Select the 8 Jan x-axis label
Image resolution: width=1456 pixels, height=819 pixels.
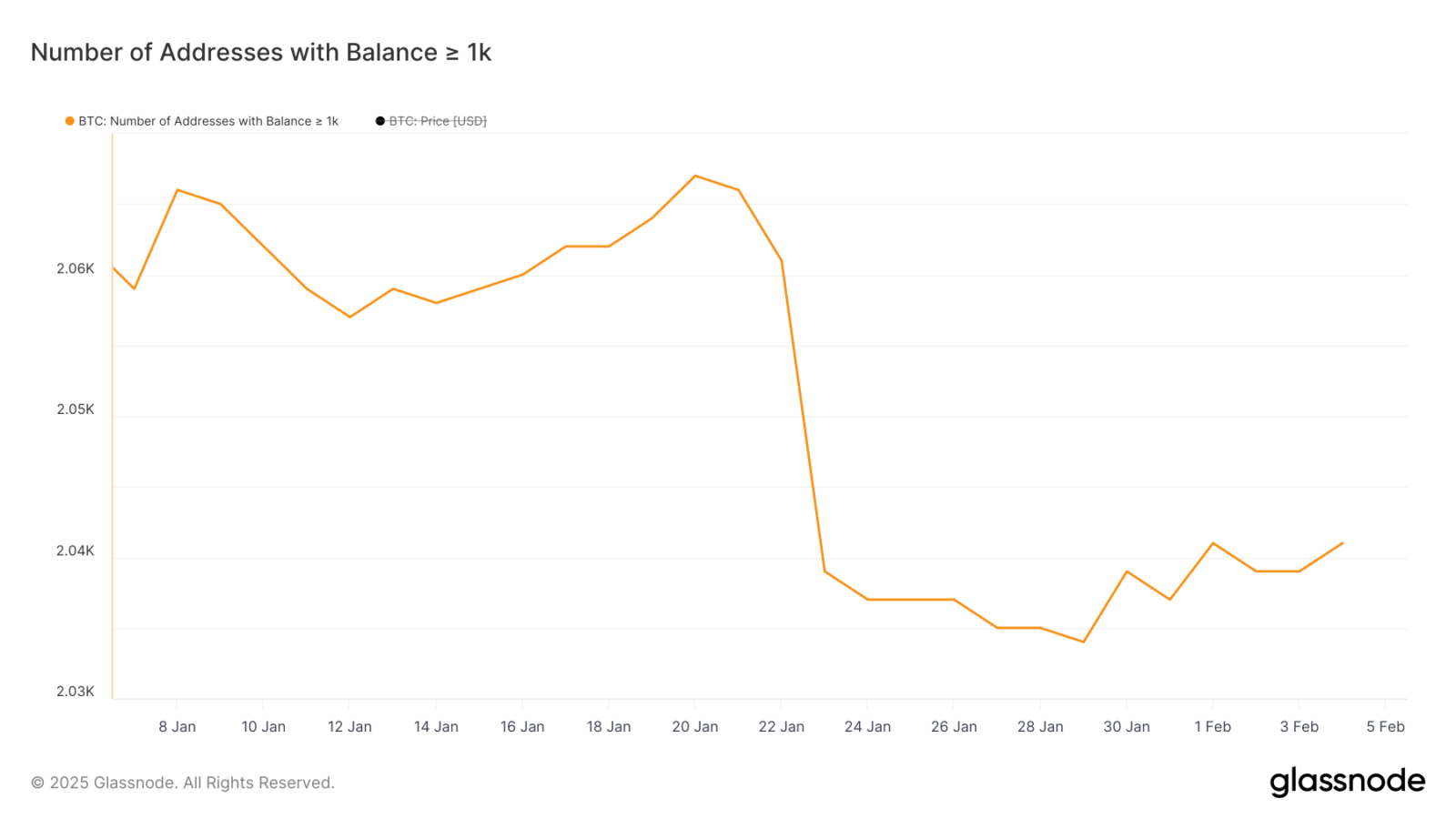[177, 726]
